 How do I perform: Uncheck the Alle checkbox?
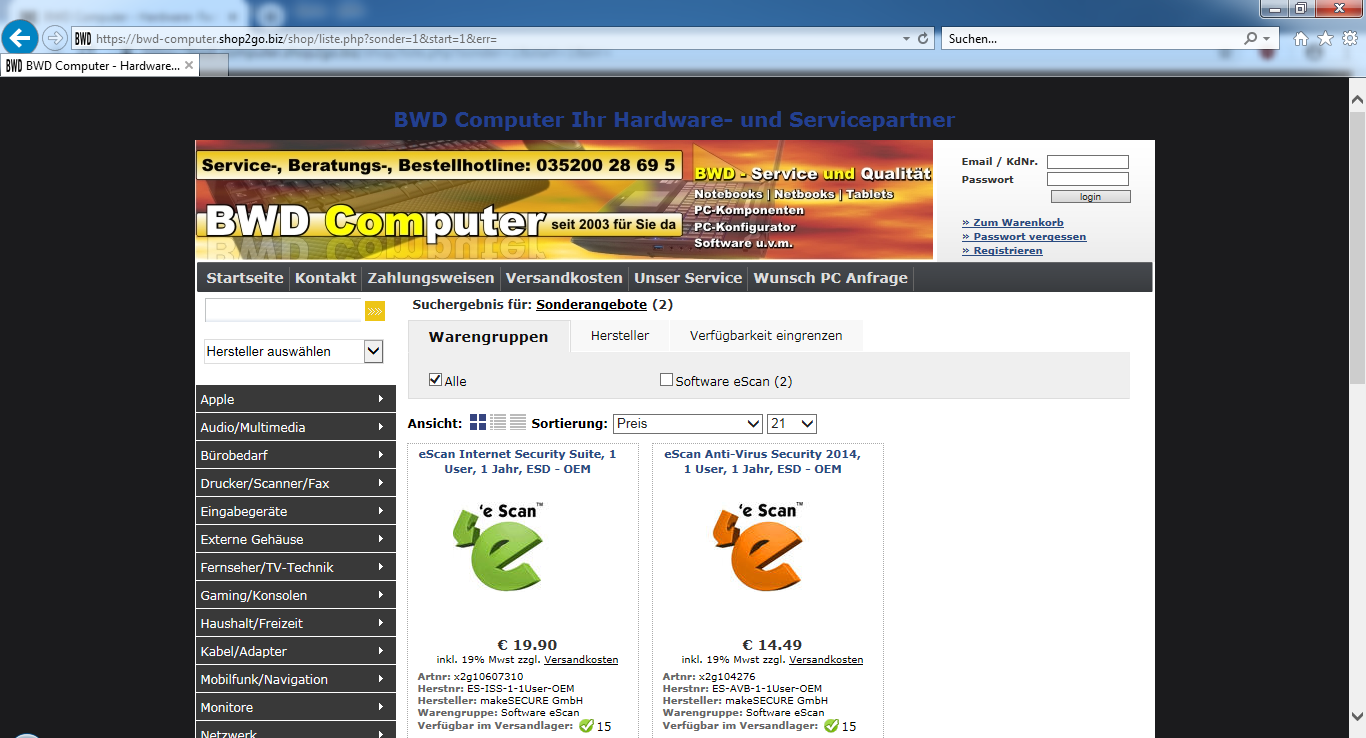435,380
